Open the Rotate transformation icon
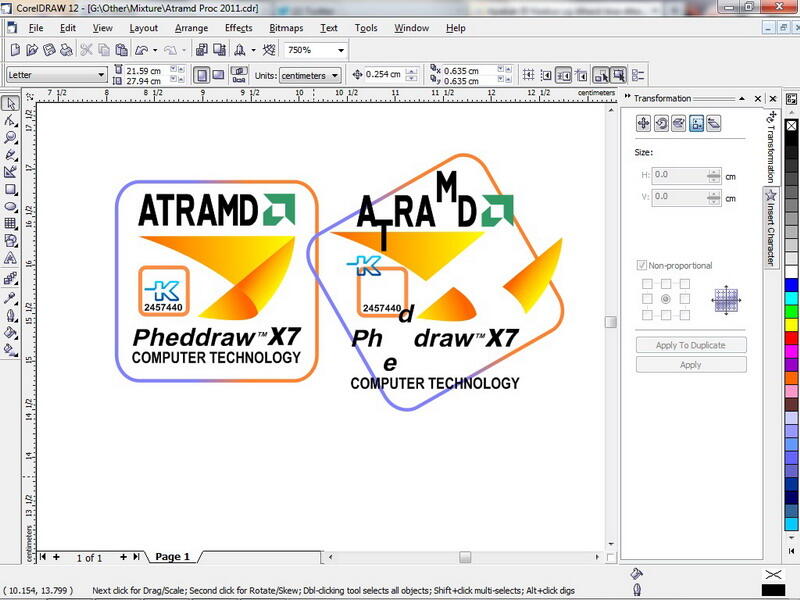The height and width of the screenshot is (600, 800). coord(661,123)
